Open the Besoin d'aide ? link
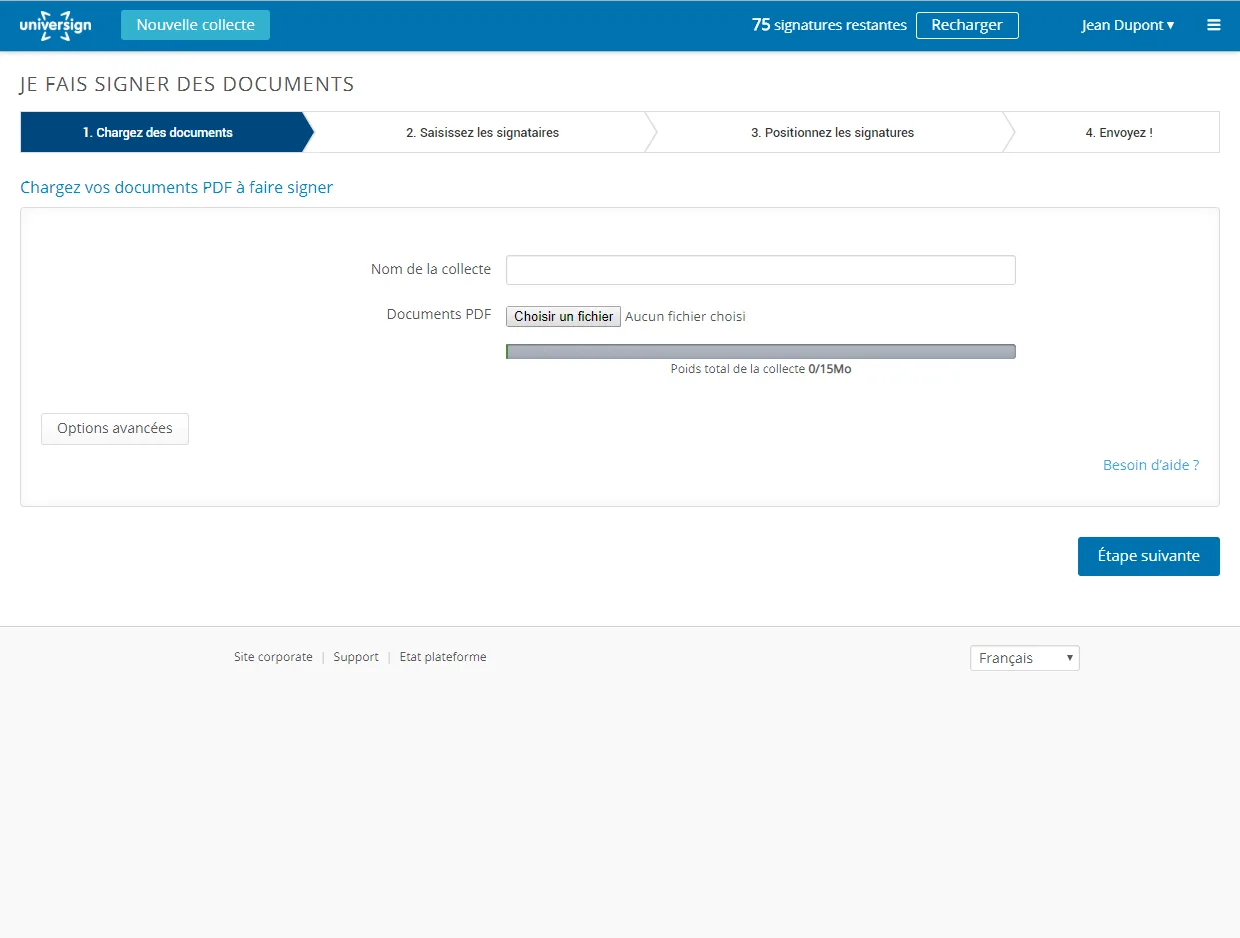Image resolution: width=1240 pixels, height=938 pixels. [x=1151, y=465]
